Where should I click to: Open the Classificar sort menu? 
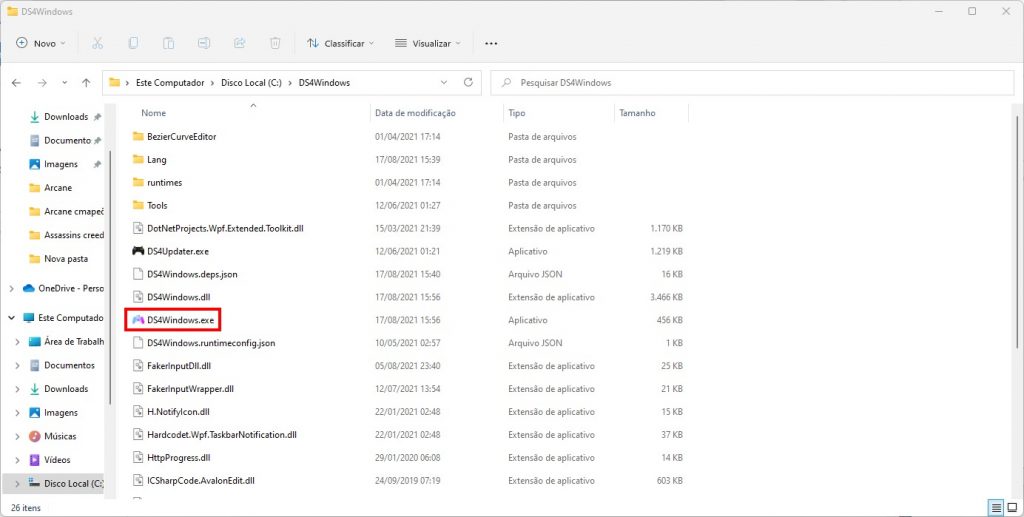point(340,43)
